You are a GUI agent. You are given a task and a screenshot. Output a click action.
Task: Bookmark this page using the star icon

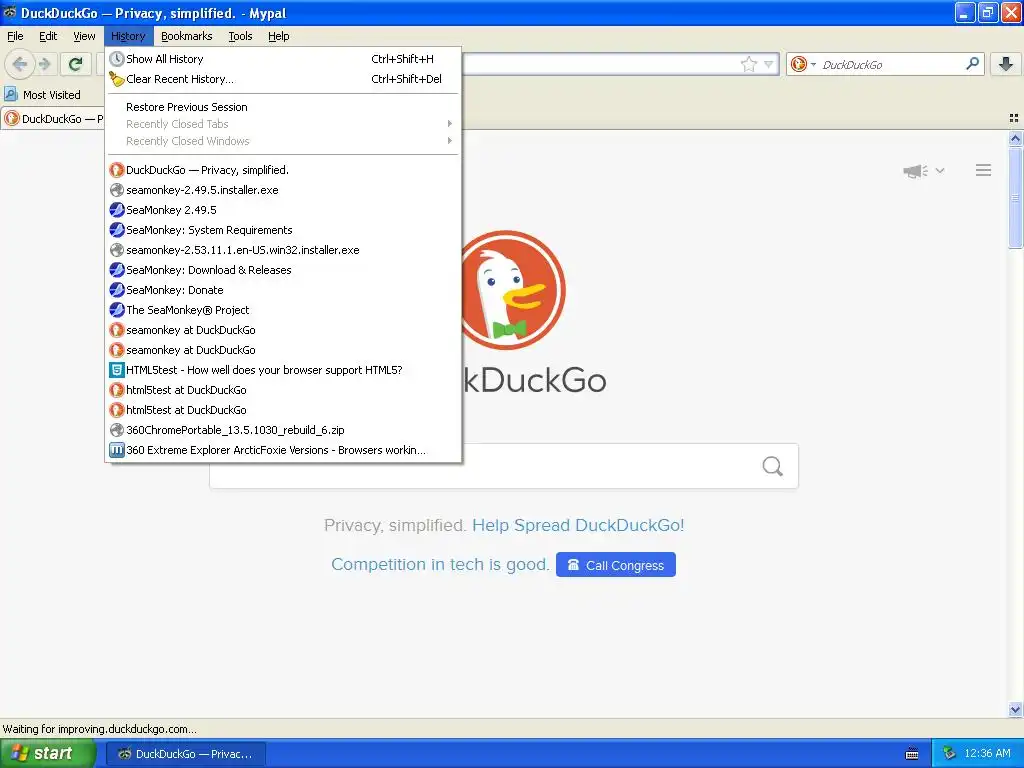[x=748, y=64]
